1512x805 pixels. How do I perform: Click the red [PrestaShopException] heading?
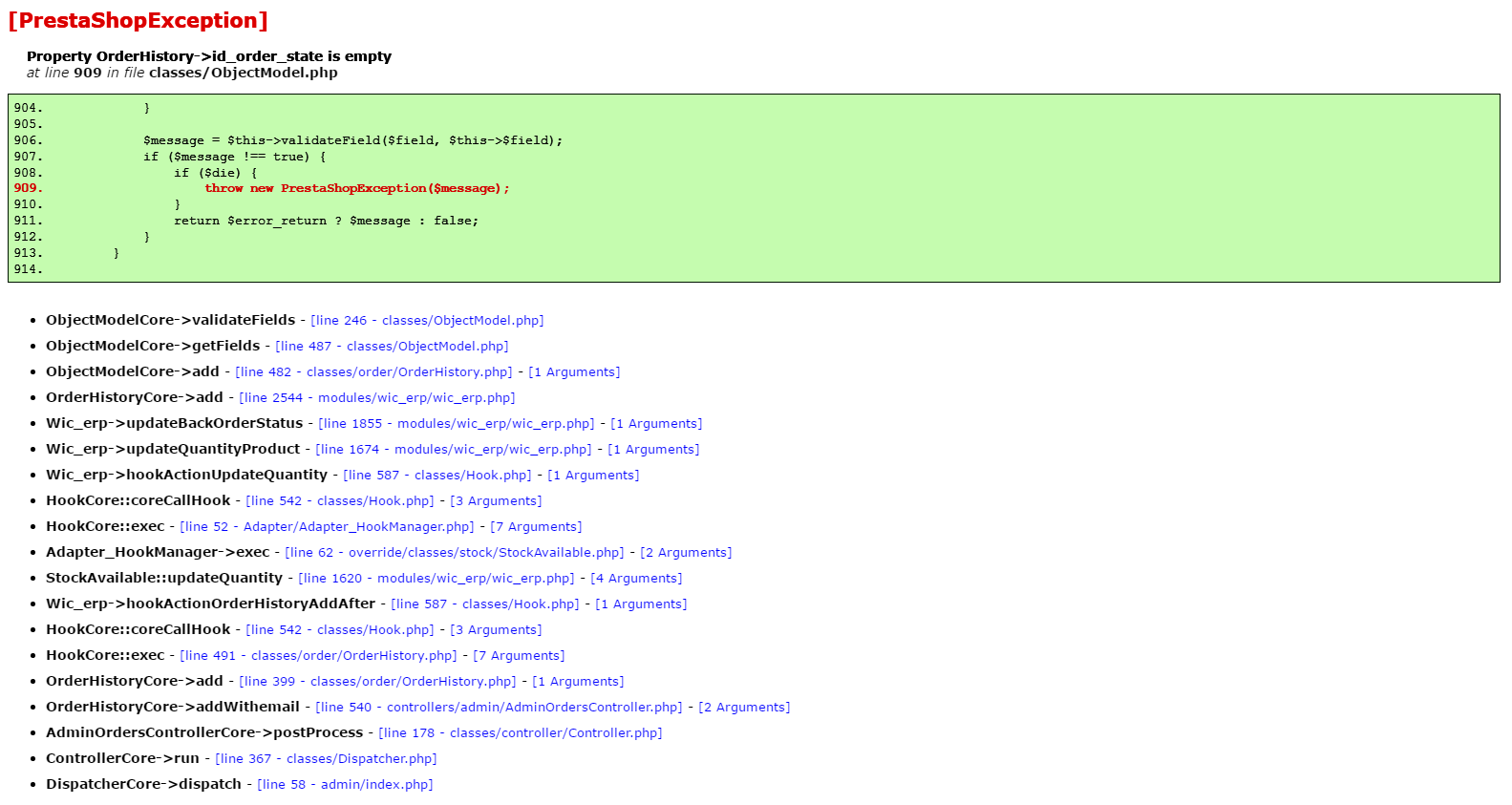138,21
